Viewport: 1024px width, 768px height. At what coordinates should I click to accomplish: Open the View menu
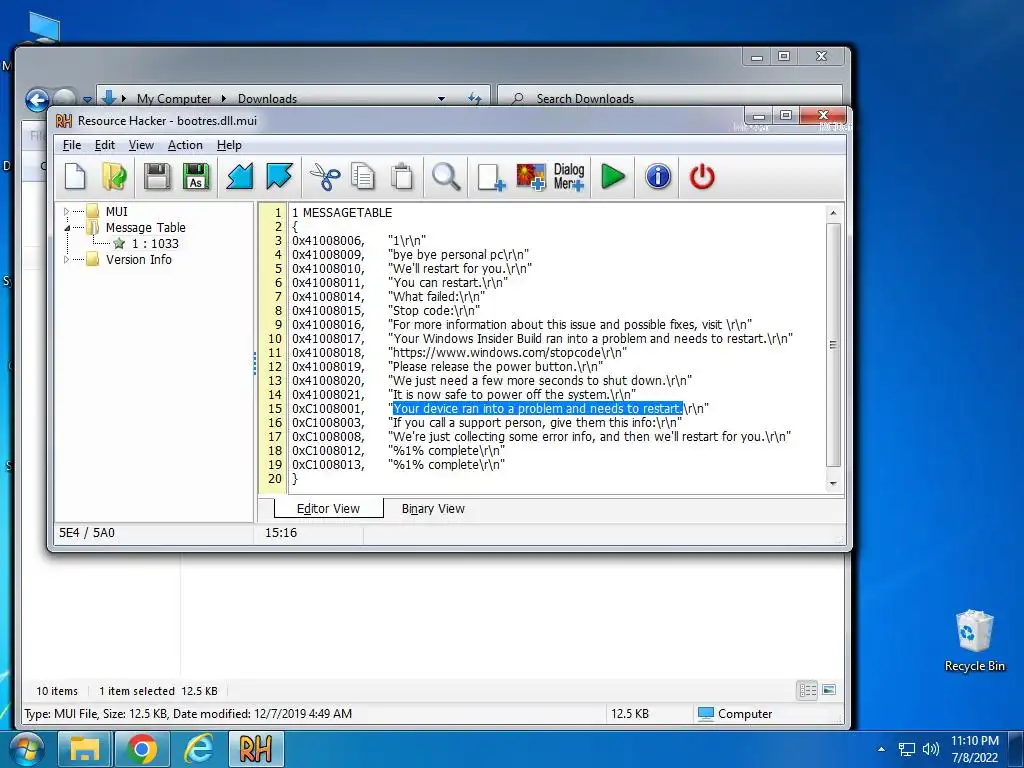pos(141,145)
